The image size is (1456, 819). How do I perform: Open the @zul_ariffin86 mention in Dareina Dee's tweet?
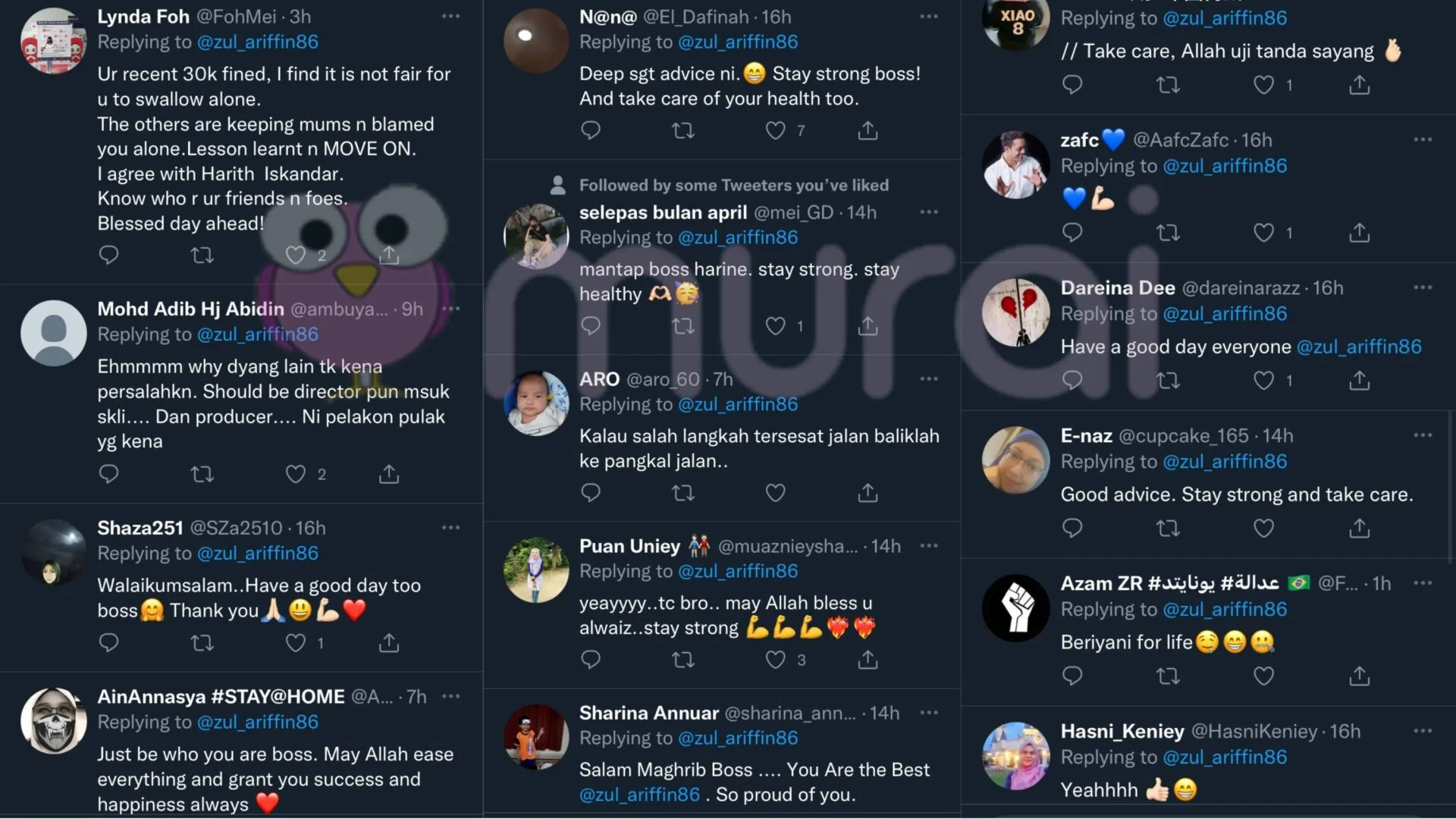[x=1359, y=347]
